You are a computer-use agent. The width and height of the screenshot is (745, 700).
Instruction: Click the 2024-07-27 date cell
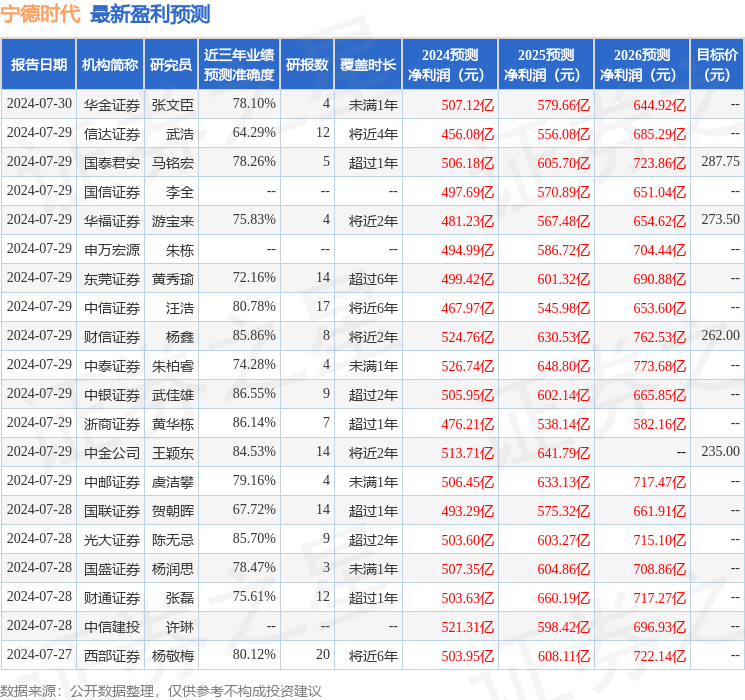[39, 654]
